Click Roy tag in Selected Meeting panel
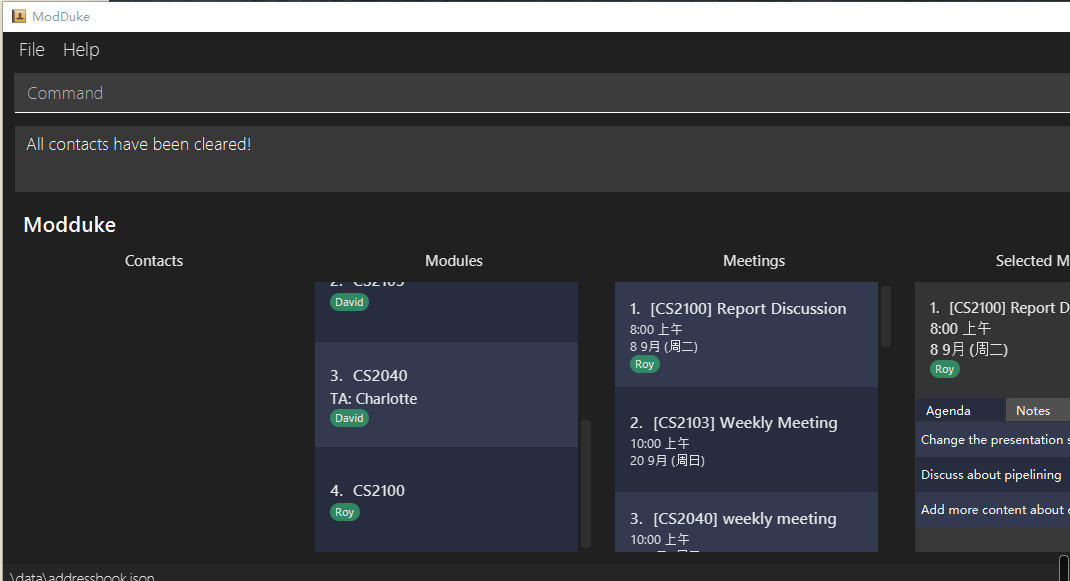 point(944,369)
